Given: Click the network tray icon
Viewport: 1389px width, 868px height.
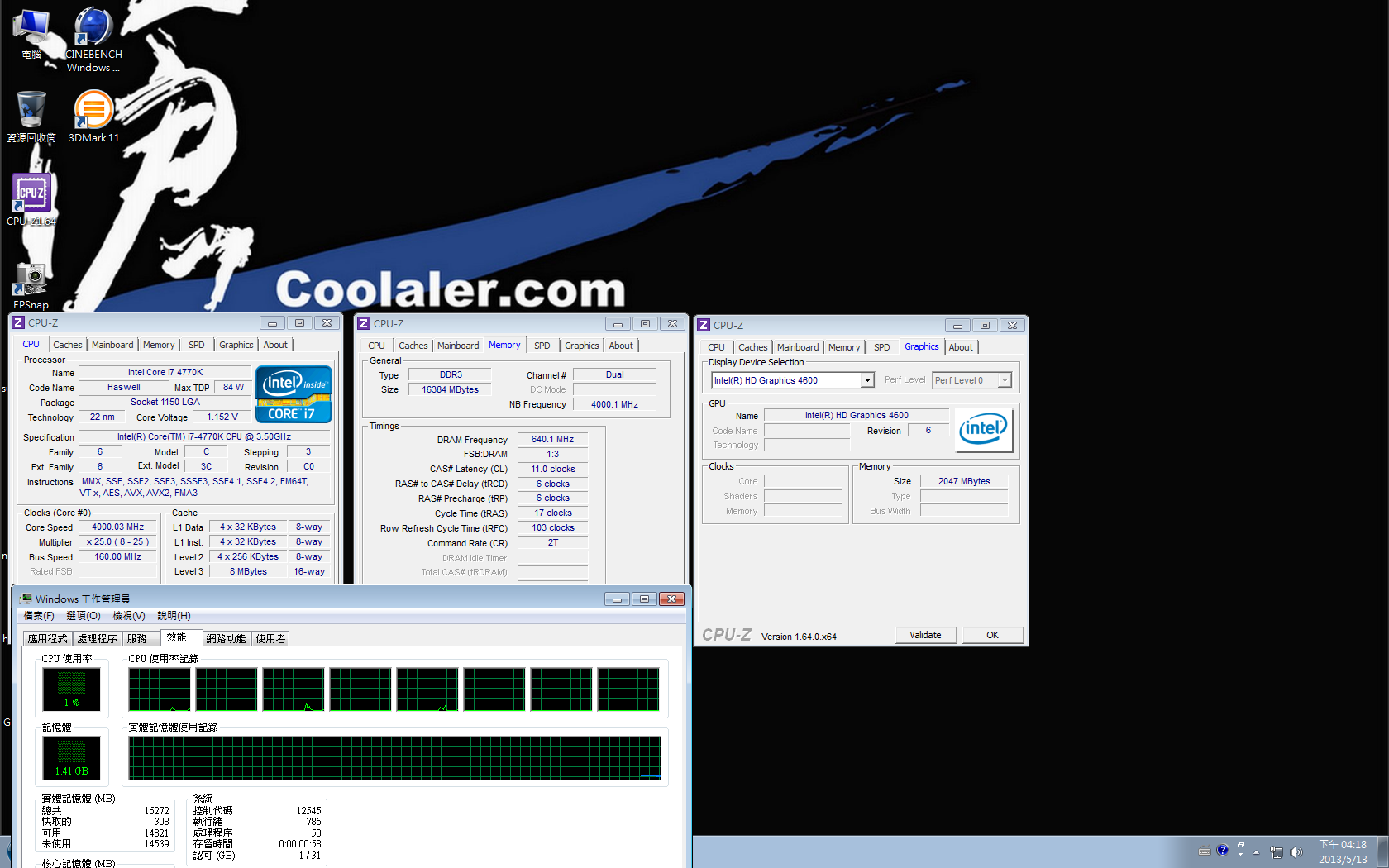Looking at the screenshot, I should tap(1277, 852).
